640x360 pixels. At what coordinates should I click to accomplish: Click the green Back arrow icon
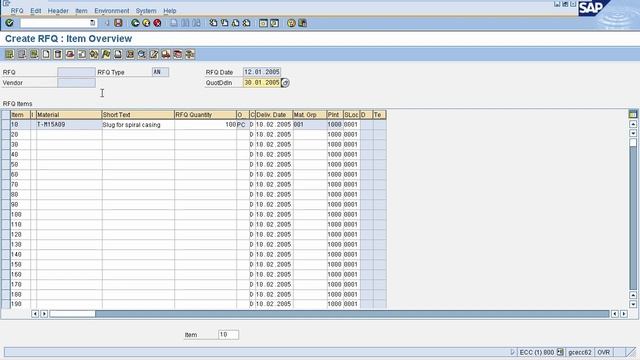(x=135, y=23)
